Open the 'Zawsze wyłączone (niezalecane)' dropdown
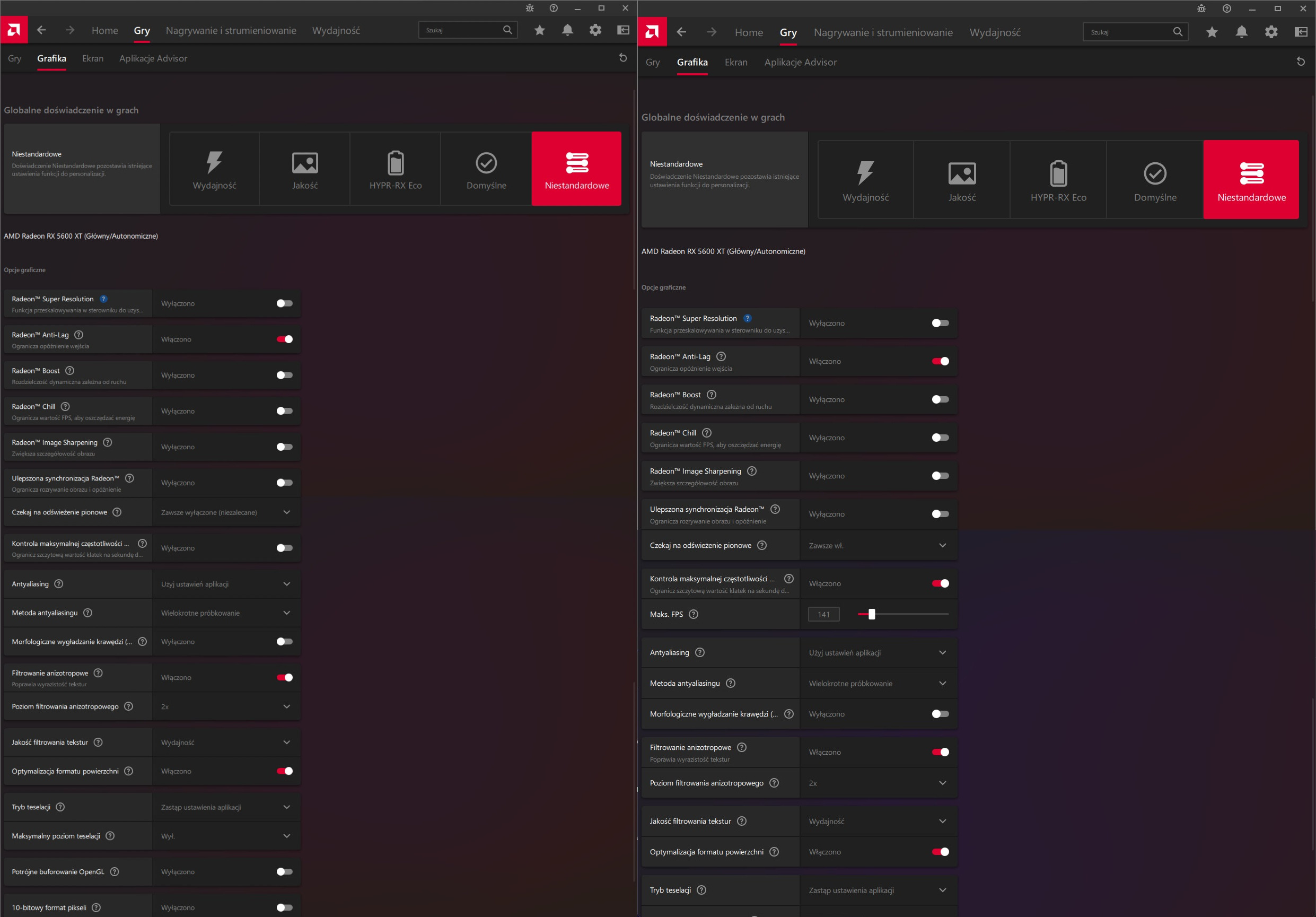The height and width of the screenshot is (917, 1316). [x=226, y=512]
